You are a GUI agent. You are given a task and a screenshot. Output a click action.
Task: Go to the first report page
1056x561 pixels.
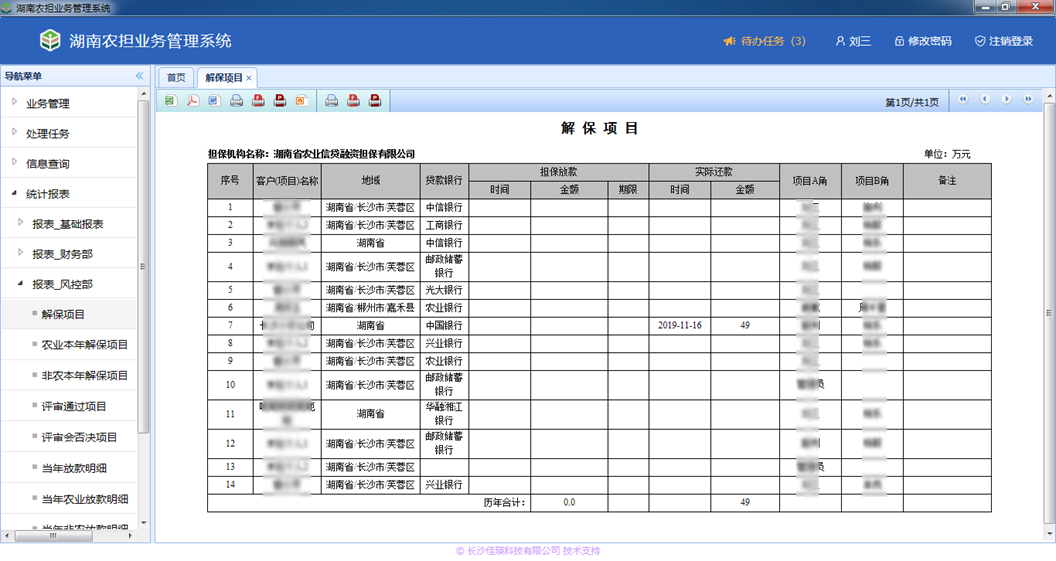(x=963, y=100)
